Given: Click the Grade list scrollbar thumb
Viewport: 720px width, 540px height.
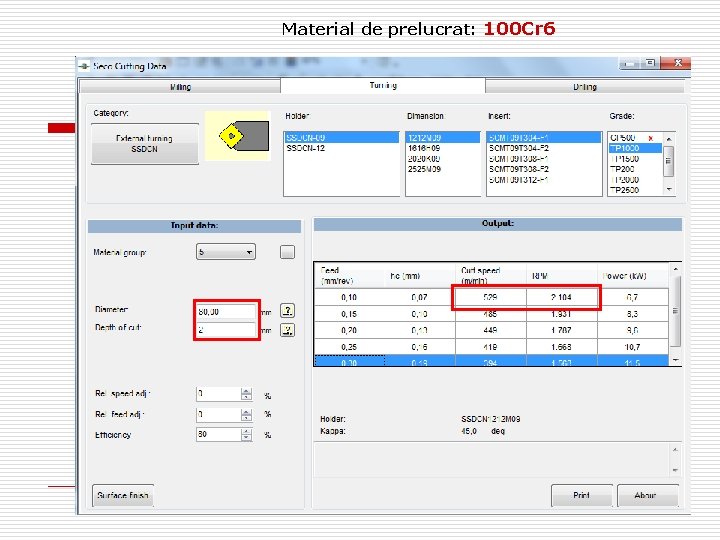Looking at the screenshot, I should click(x=669, y=161).
